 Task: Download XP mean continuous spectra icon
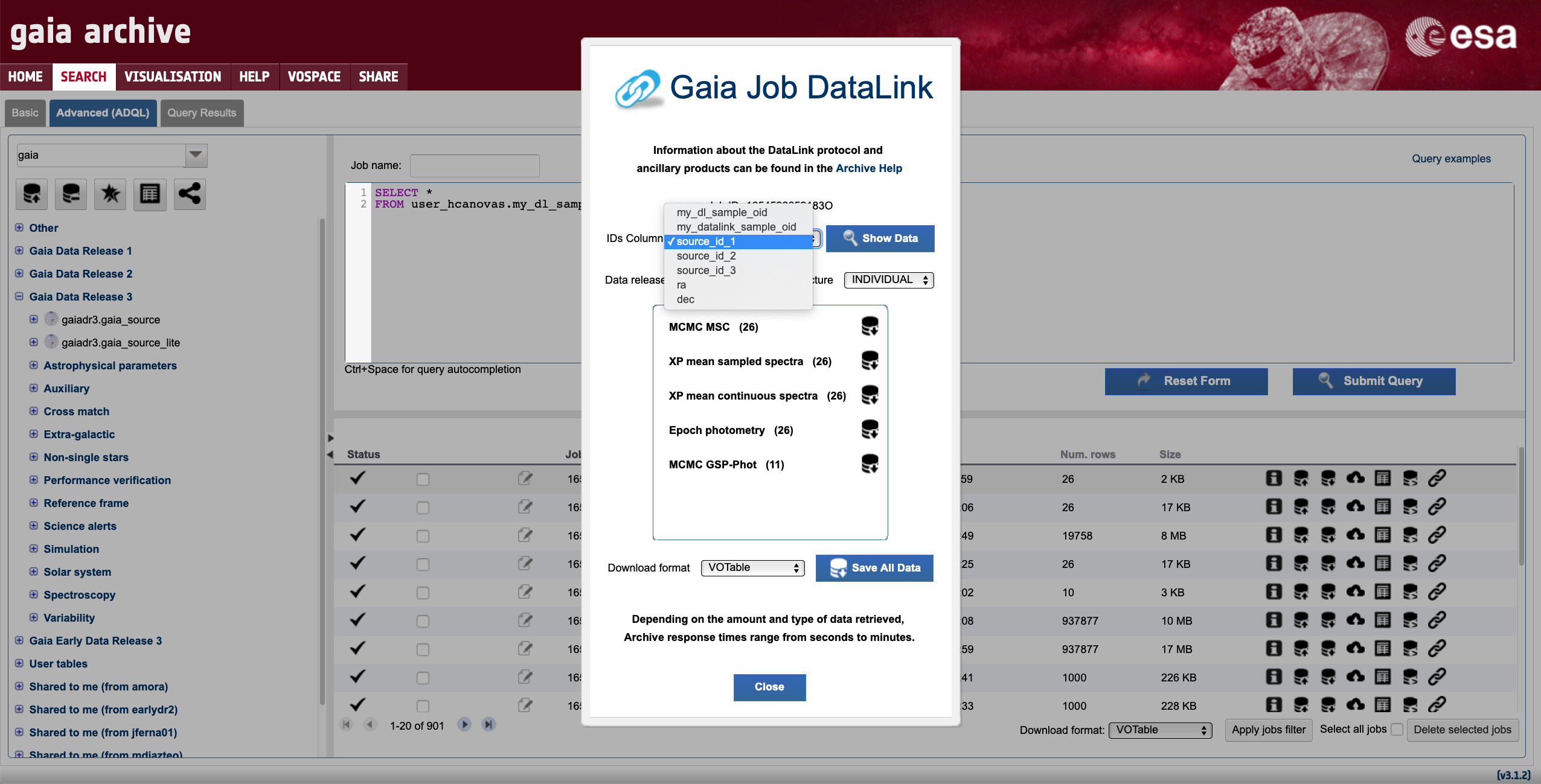click(870, 395)
